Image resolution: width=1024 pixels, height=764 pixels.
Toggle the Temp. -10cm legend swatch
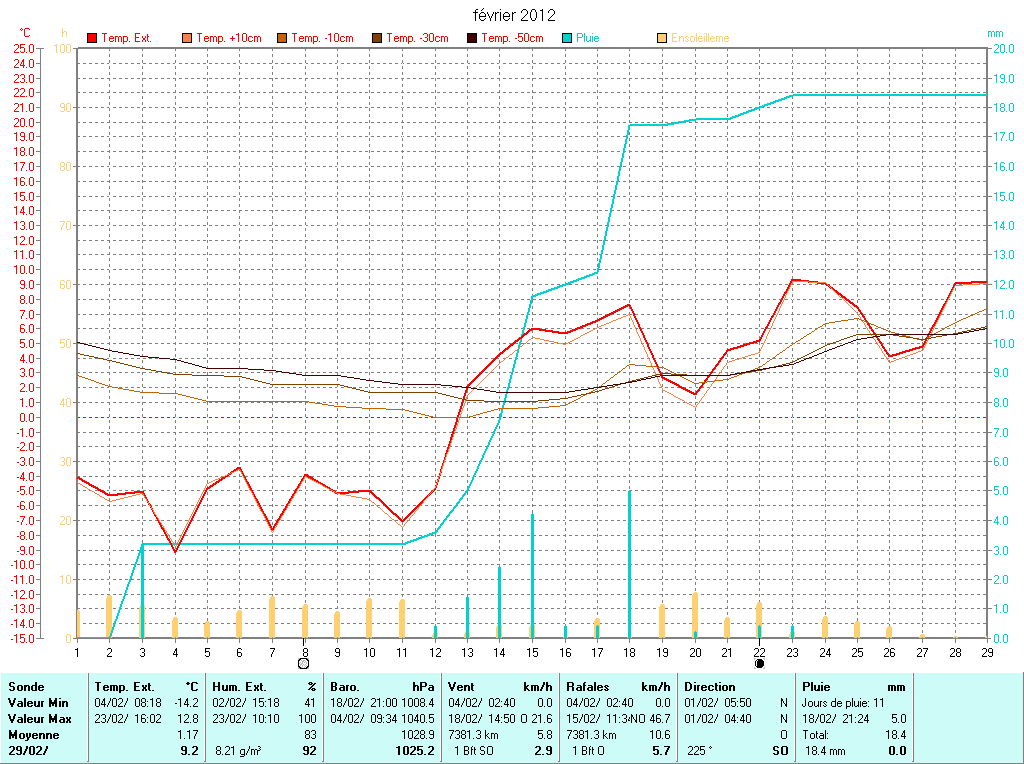pos(282,38)
